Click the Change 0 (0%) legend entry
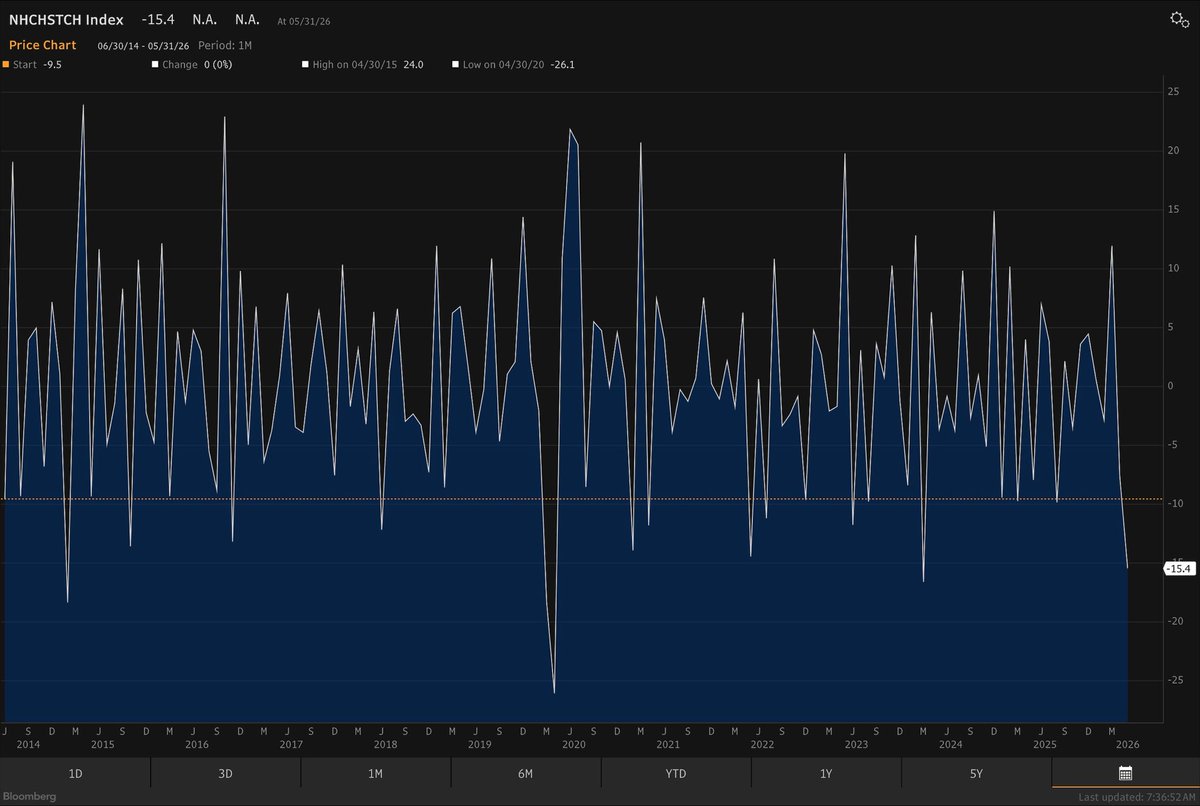 [193, 65]
